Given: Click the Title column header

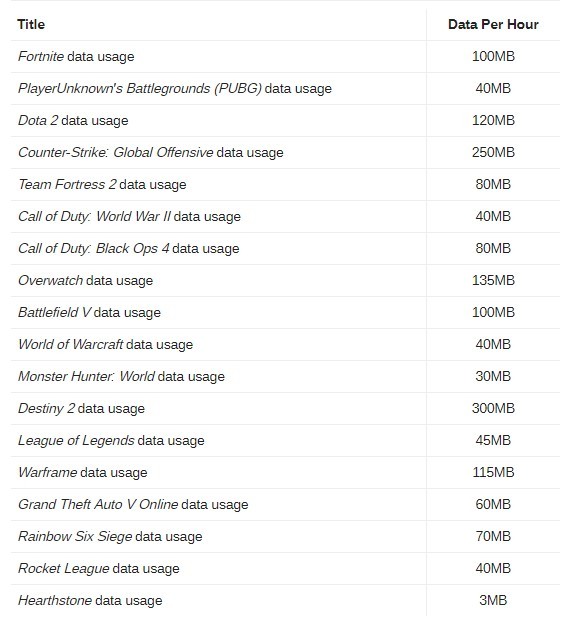Looking at the screenshot, I should tap(31, 24).
